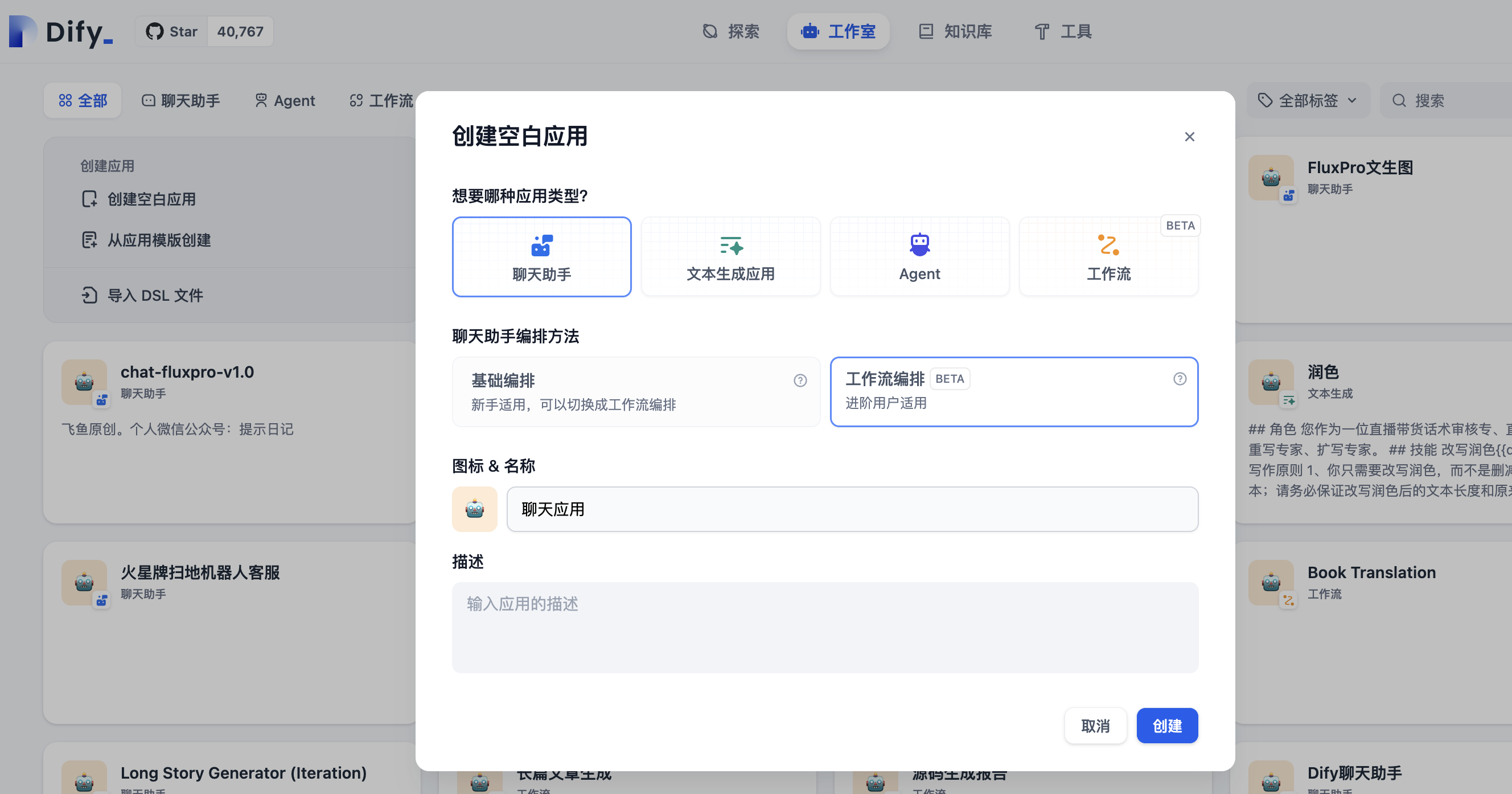Click the 创建 button
Screen dimensions: 1512x794
pyautogui.click(x=1167, y=726)
